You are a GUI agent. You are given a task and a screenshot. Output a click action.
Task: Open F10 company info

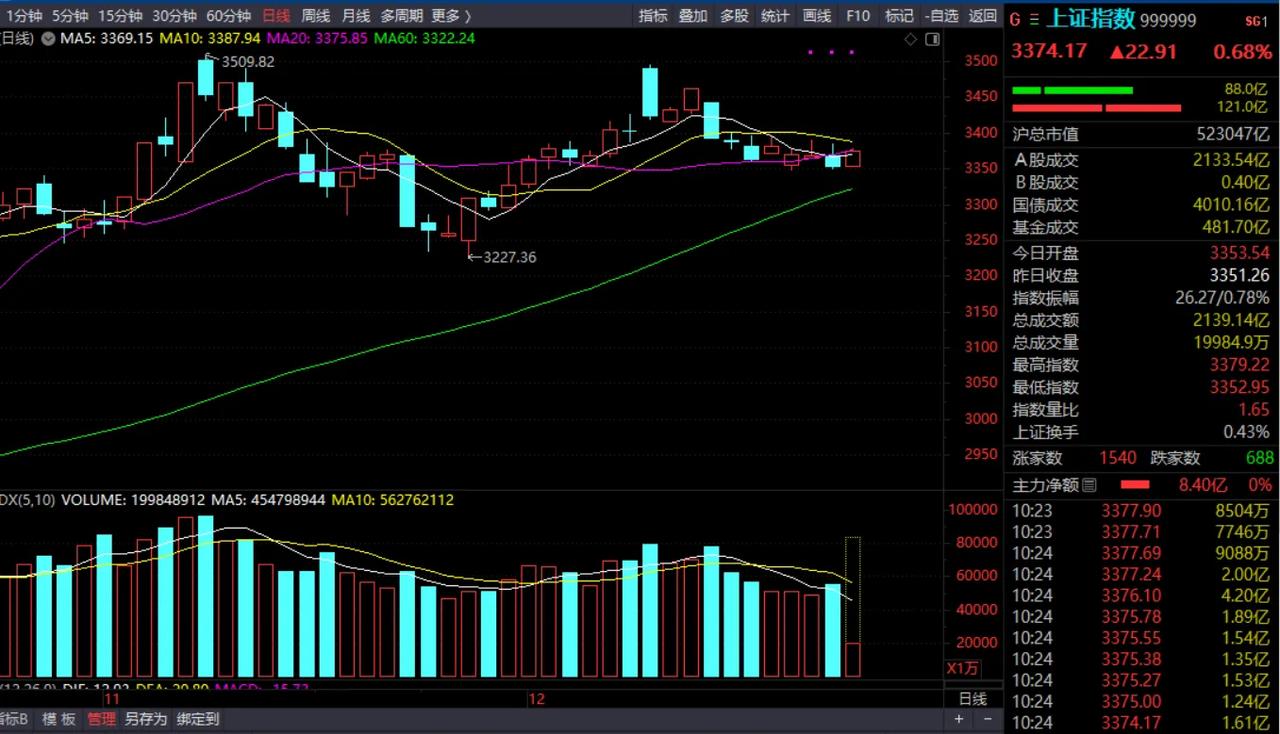858,16
